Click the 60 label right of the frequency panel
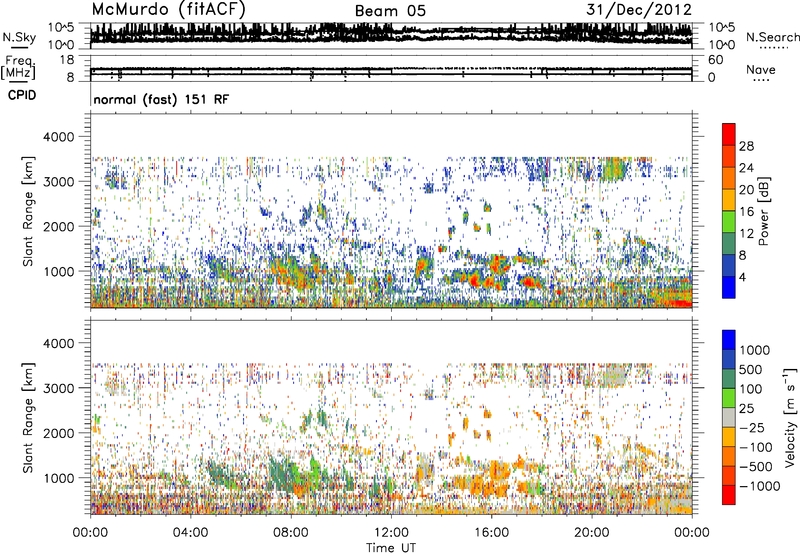800x554 pixels. tap(715, 60)
